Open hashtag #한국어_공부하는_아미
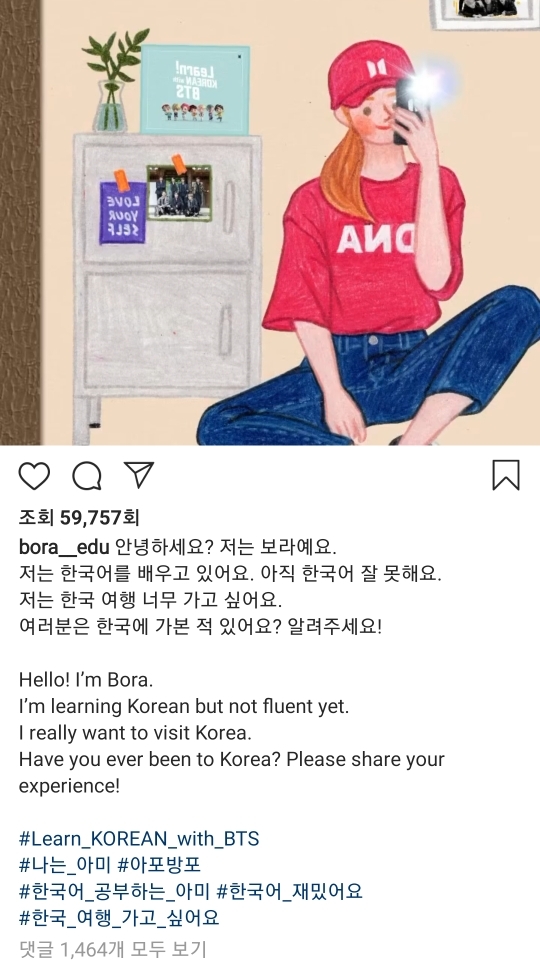 coord(115,892)
